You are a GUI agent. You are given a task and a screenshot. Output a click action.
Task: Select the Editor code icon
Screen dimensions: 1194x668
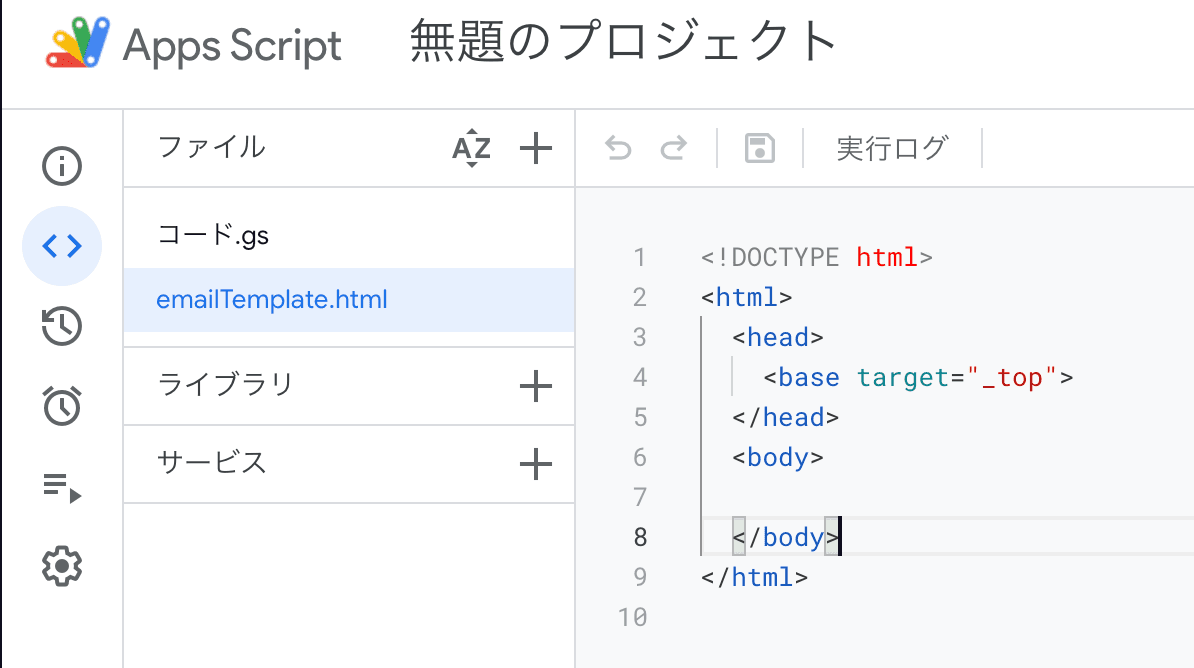click(62, 246)
